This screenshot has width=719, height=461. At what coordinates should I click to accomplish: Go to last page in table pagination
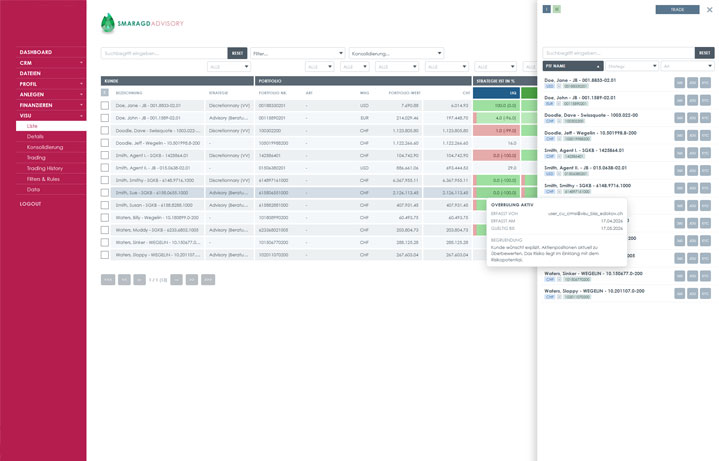pos(208,280)
